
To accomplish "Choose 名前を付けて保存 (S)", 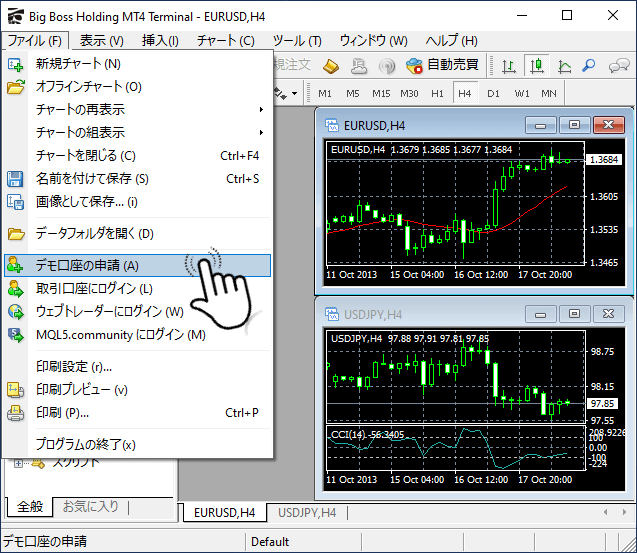I will [137, 179].
